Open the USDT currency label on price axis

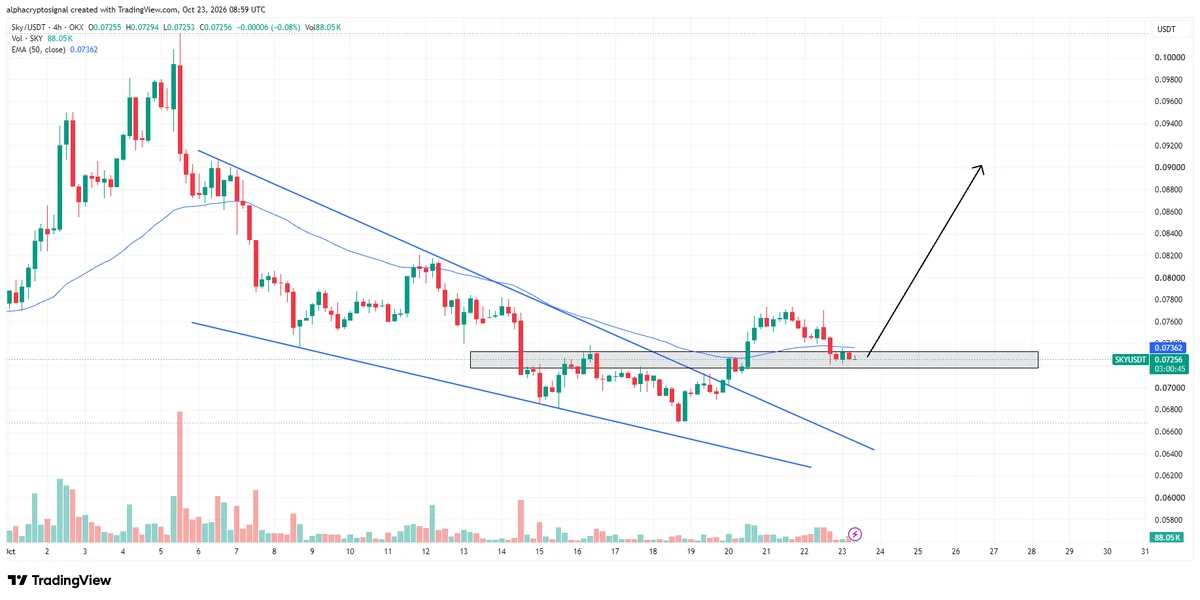tap(1166, 29)
